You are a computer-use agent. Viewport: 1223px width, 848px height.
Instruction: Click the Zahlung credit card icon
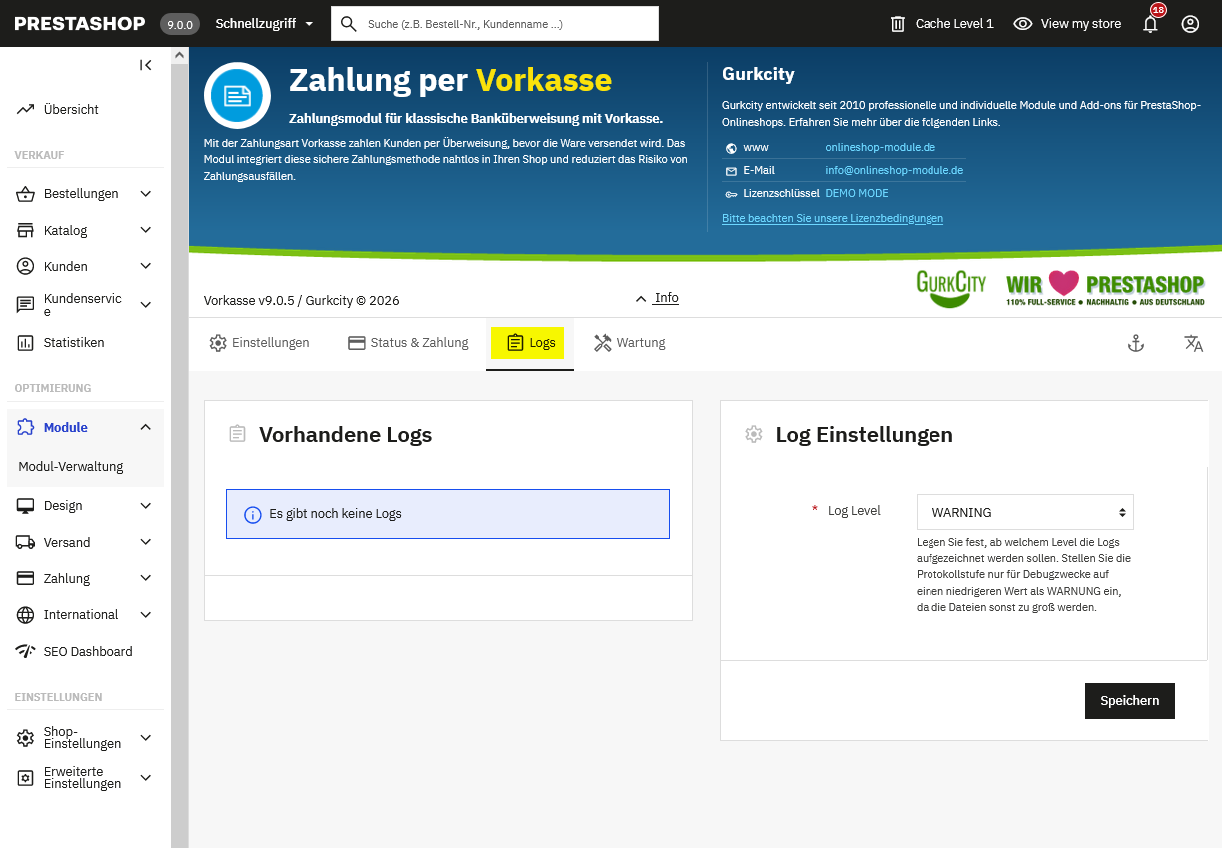(26, 578)
